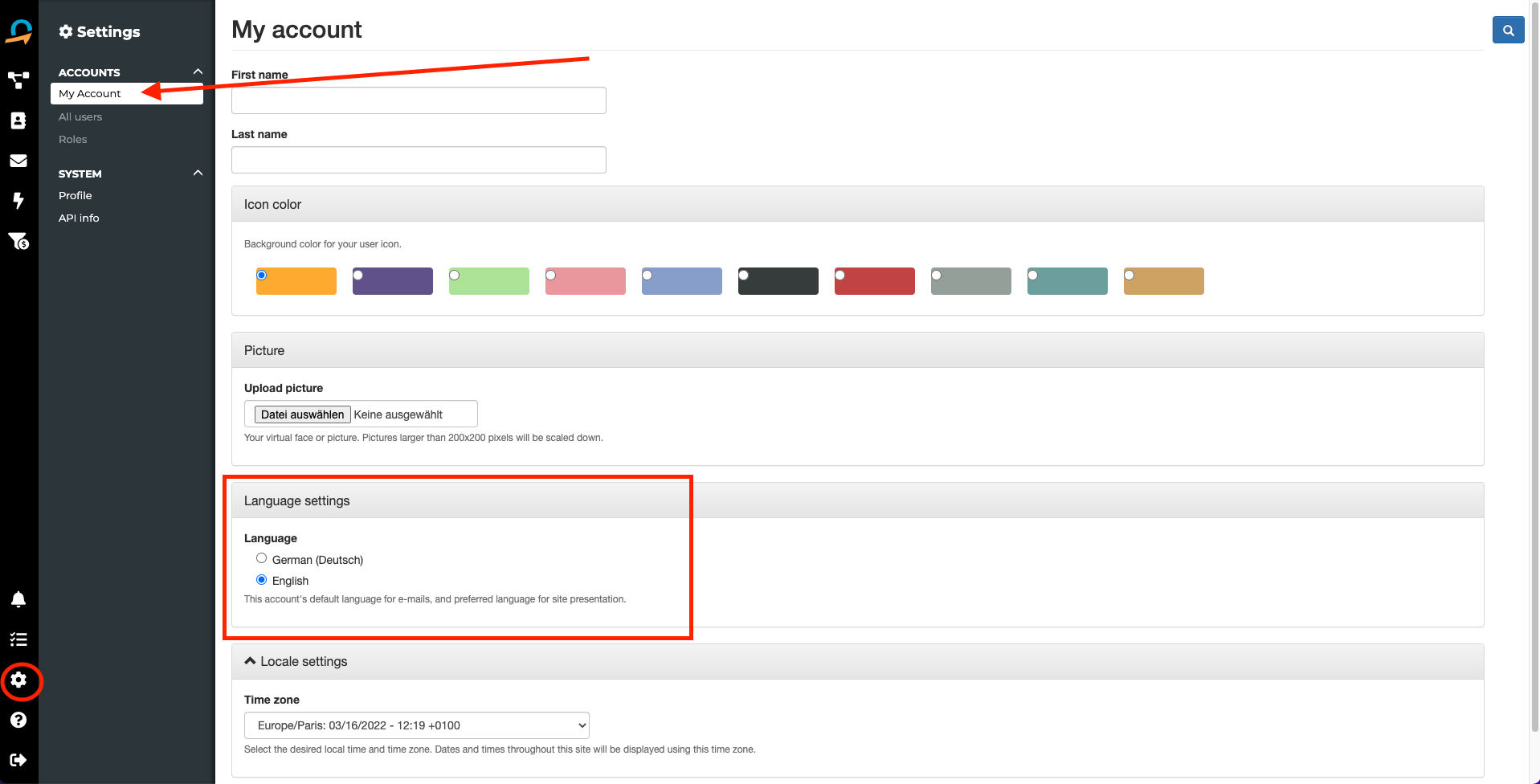Open the notifications bell icon
The height and width of the screenshot is (784, 1540).
[x=18, y=599]
